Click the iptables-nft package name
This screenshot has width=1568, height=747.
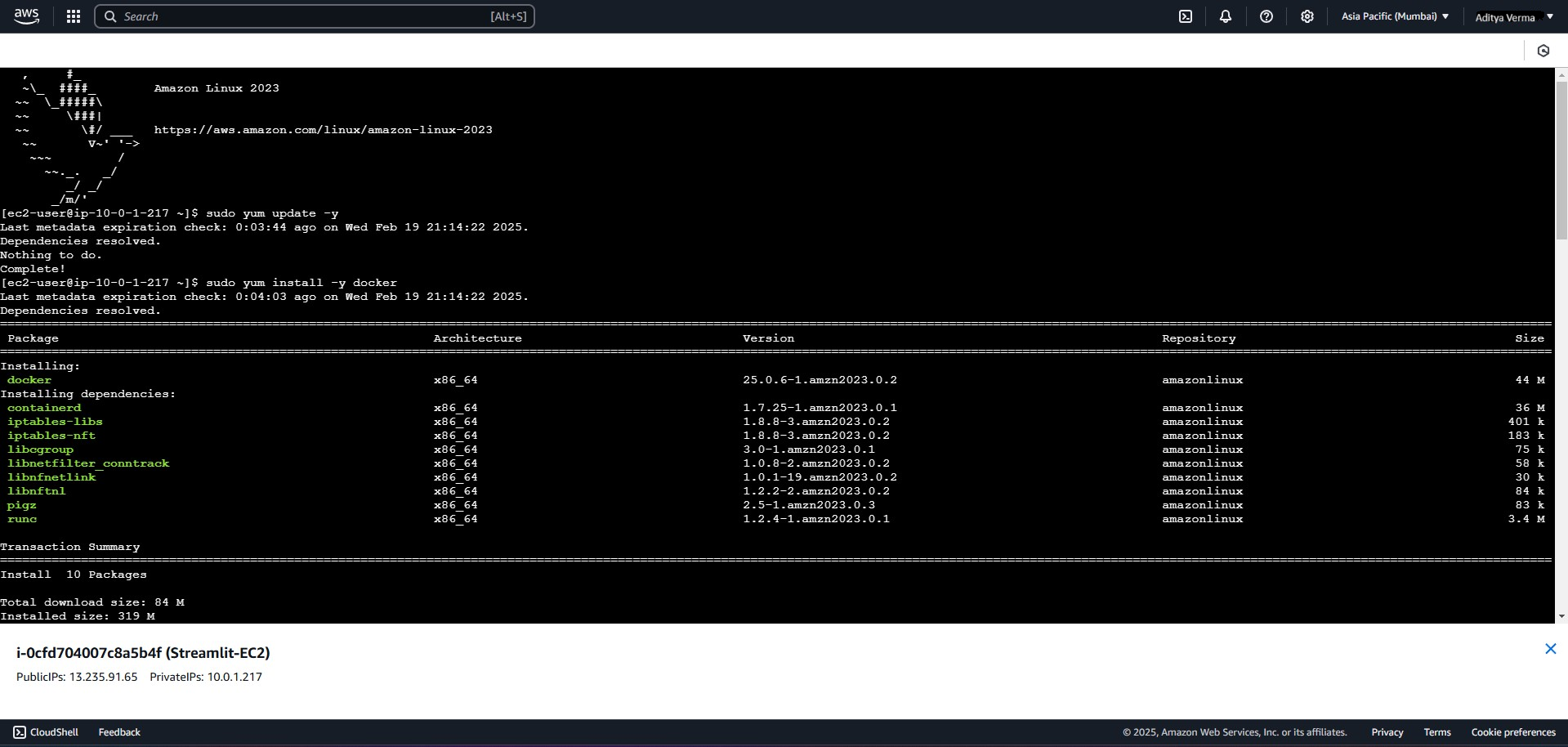click(51, 436)
